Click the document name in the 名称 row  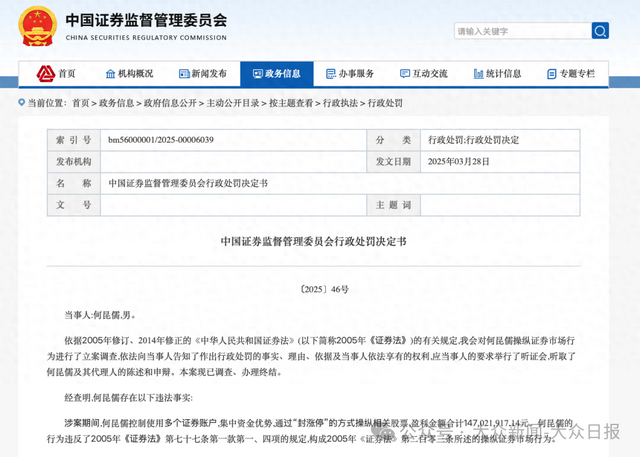(x=188, y=183)
